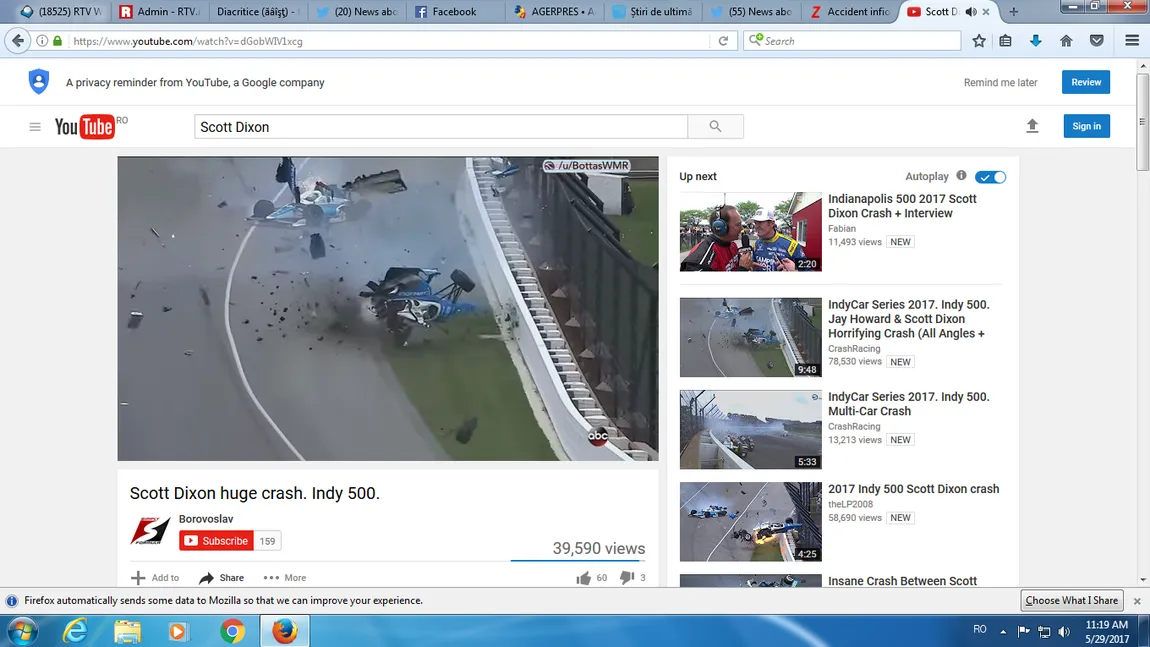The image size is (1150, 647).
Task: Open the Borovoslav channel name link
Action: (206, 519)
